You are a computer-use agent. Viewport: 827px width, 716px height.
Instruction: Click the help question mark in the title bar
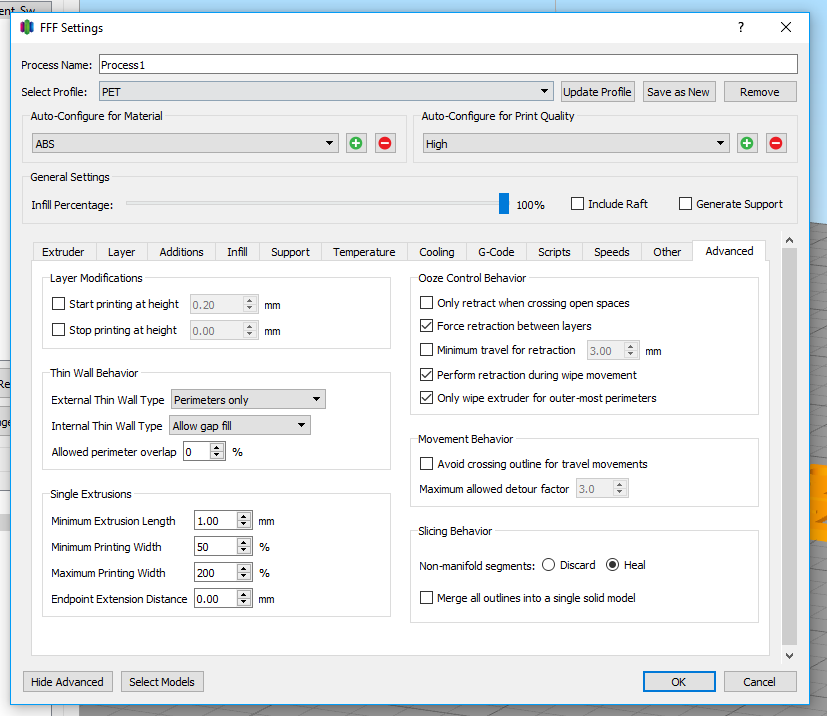741,27
